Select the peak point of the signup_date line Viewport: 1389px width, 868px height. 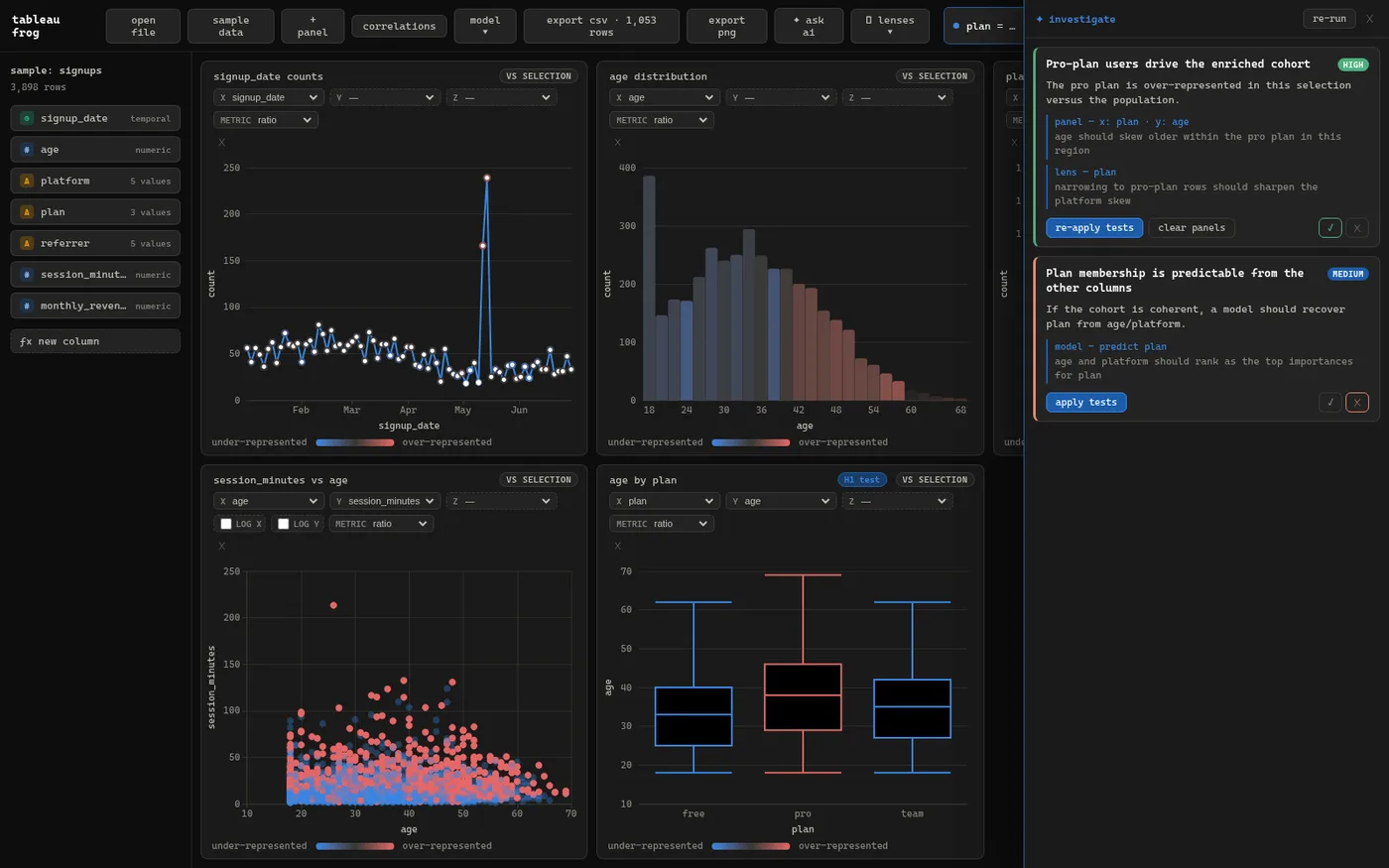tap(487, 178)
